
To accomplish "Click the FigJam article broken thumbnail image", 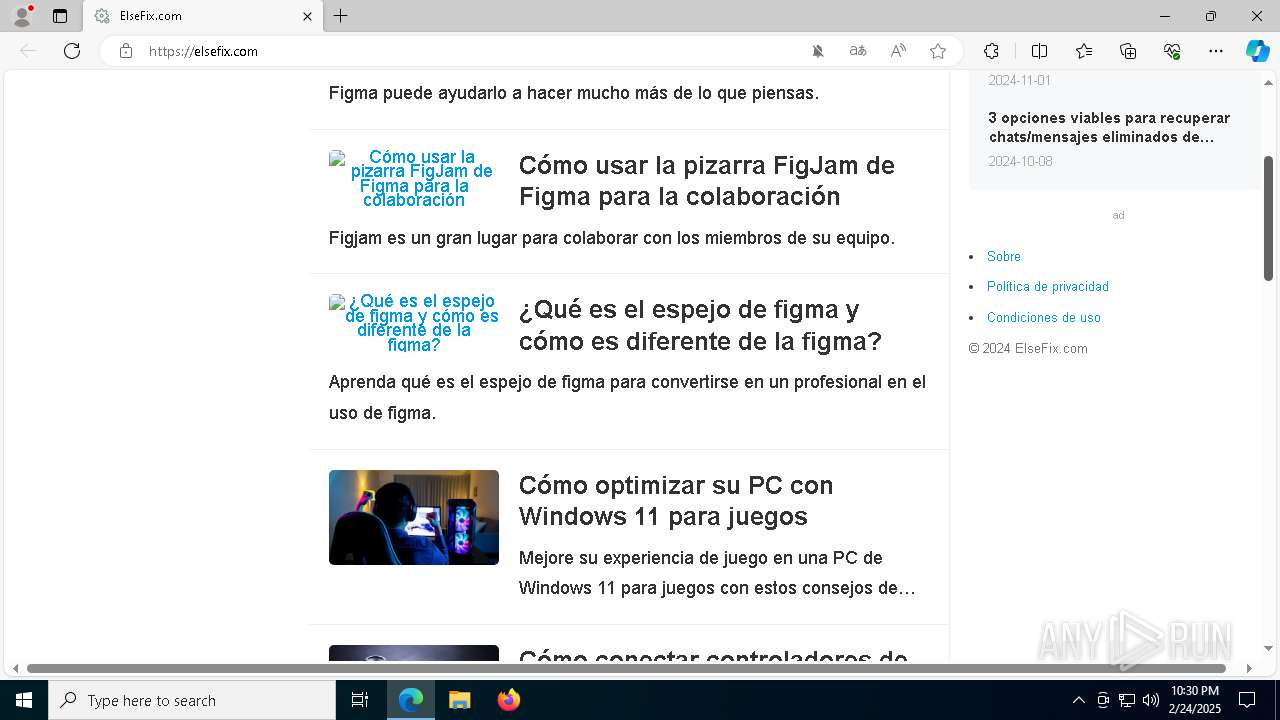I will coord(414,179).
